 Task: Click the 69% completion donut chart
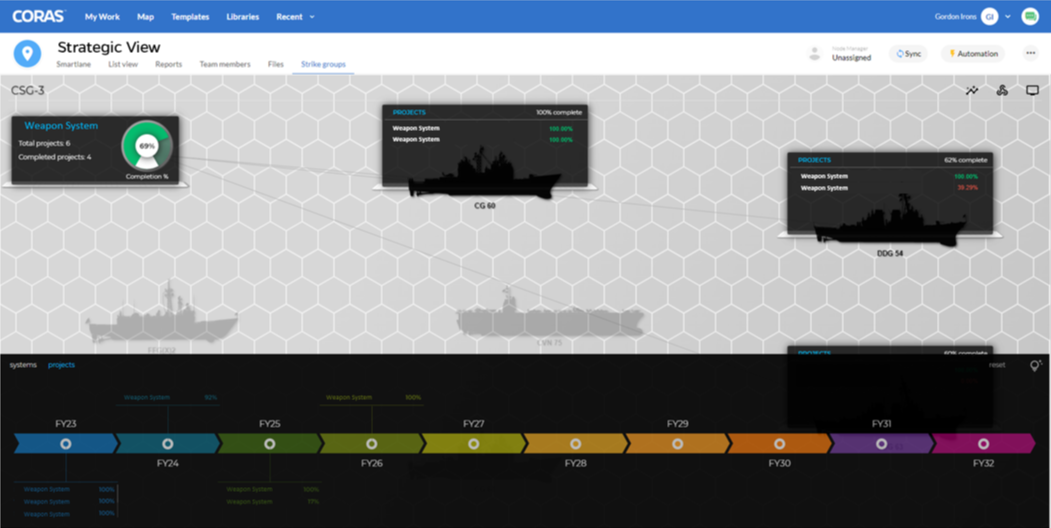147,145
